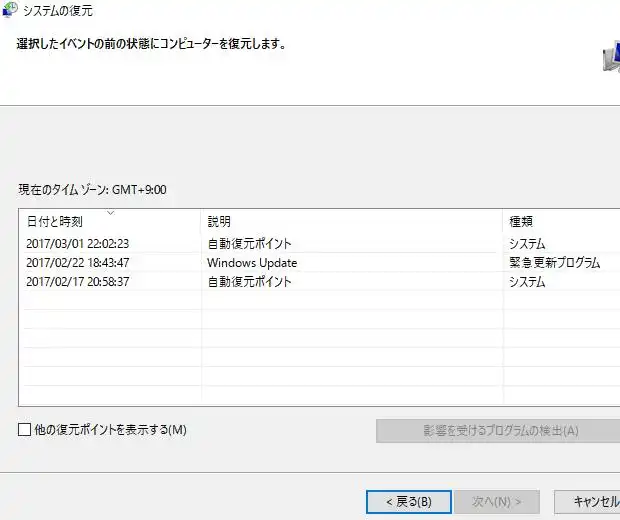Go back with the 戻る(B) button
The height and width of the screenshot is (520, 620).
(409, 502)
